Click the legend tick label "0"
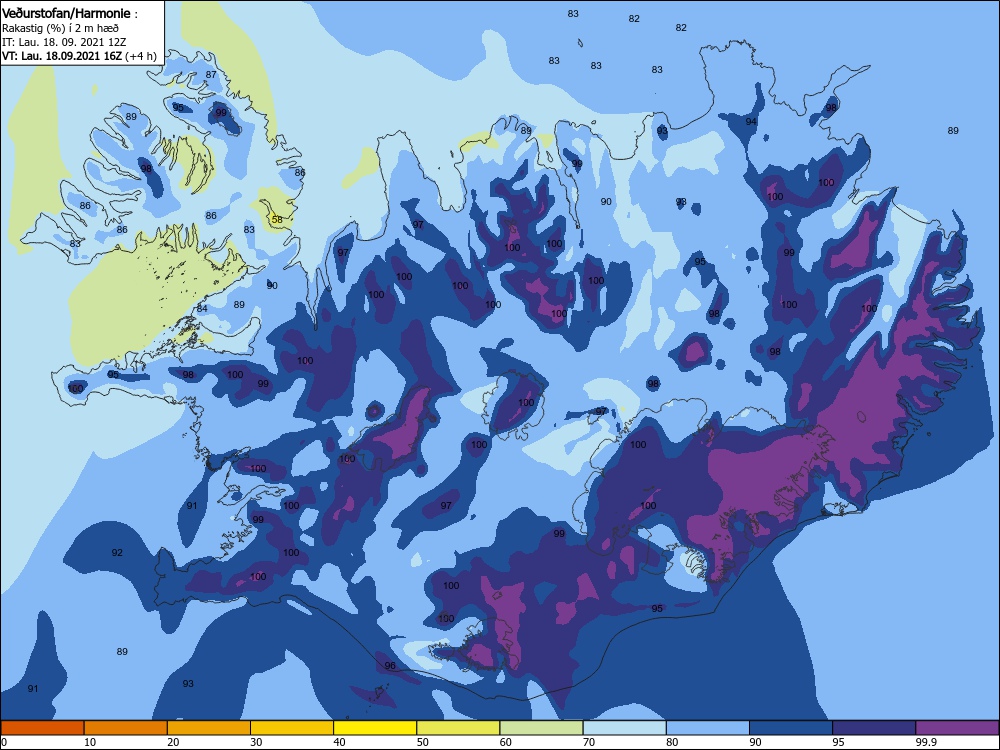1000x750 pixels. pyautogui.click(x=4, y=742)
